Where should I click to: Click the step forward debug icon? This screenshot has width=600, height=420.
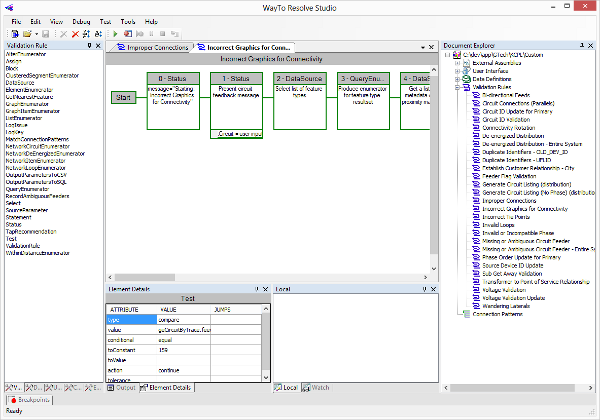point(140,34)
